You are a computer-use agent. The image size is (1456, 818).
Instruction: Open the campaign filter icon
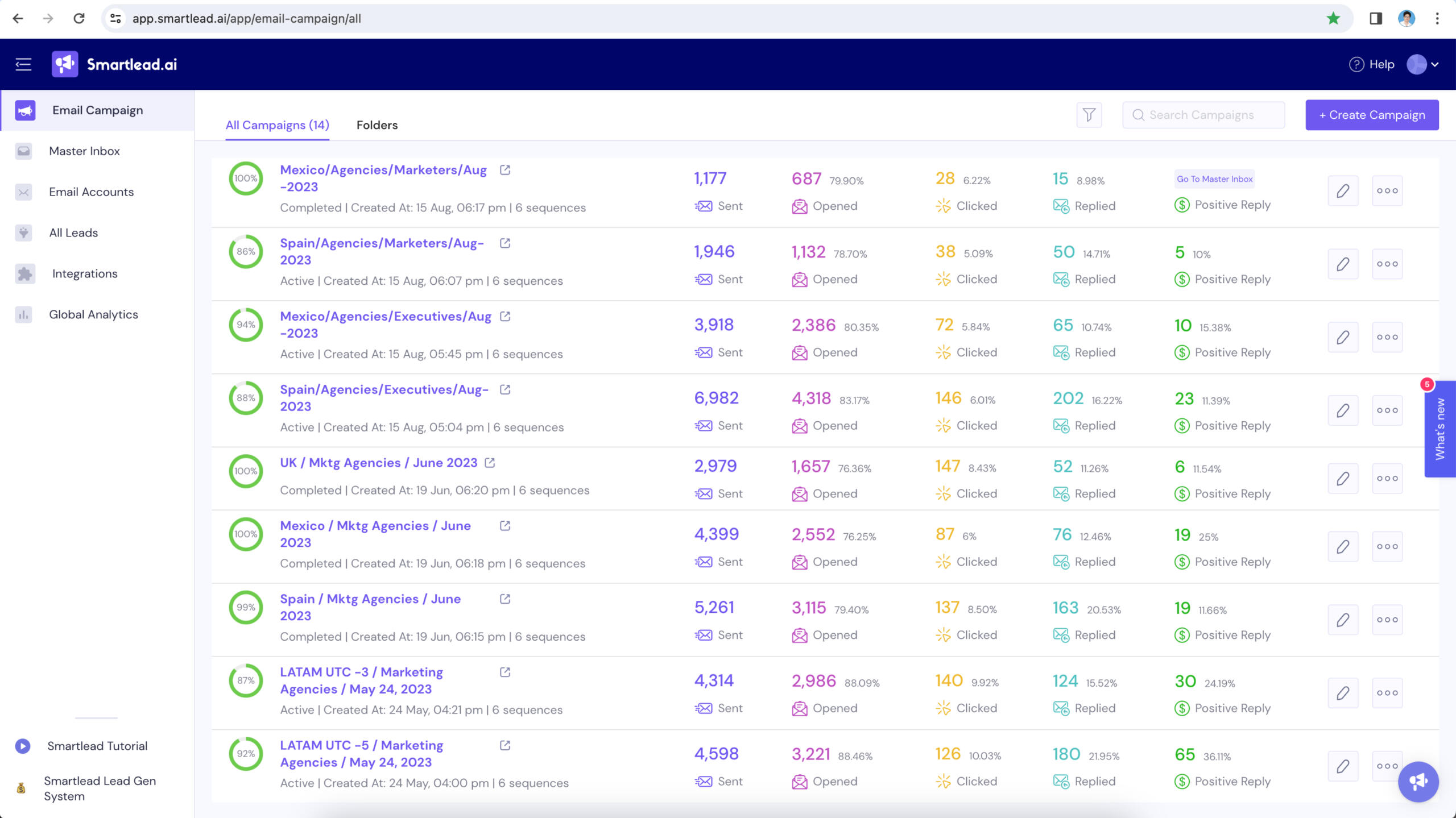(x=1088, y=114)
